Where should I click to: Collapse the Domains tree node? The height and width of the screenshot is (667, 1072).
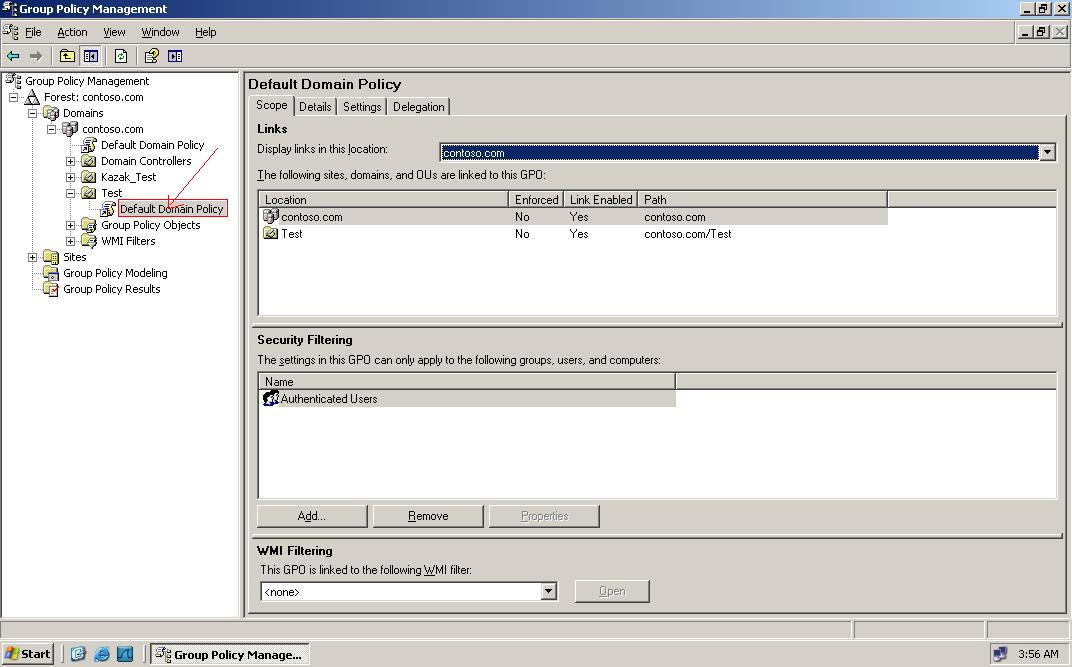32,113
